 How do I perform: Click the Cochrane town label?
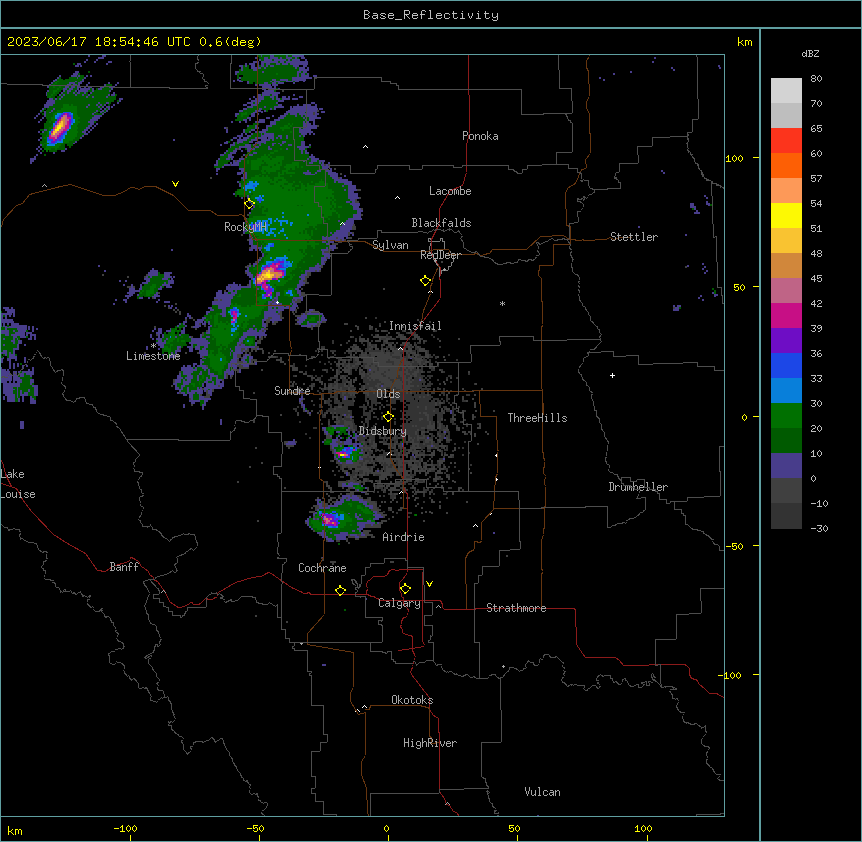click(322, 568)
